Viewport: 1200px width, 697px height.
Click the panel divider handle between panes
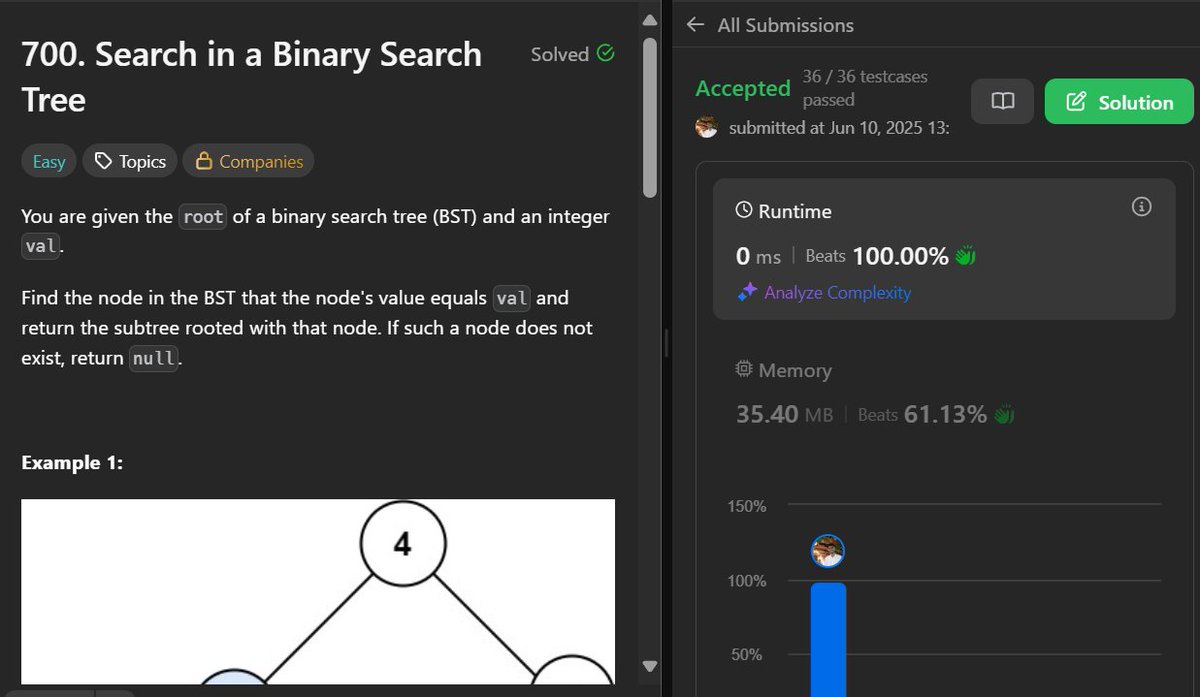click(667, 344)
